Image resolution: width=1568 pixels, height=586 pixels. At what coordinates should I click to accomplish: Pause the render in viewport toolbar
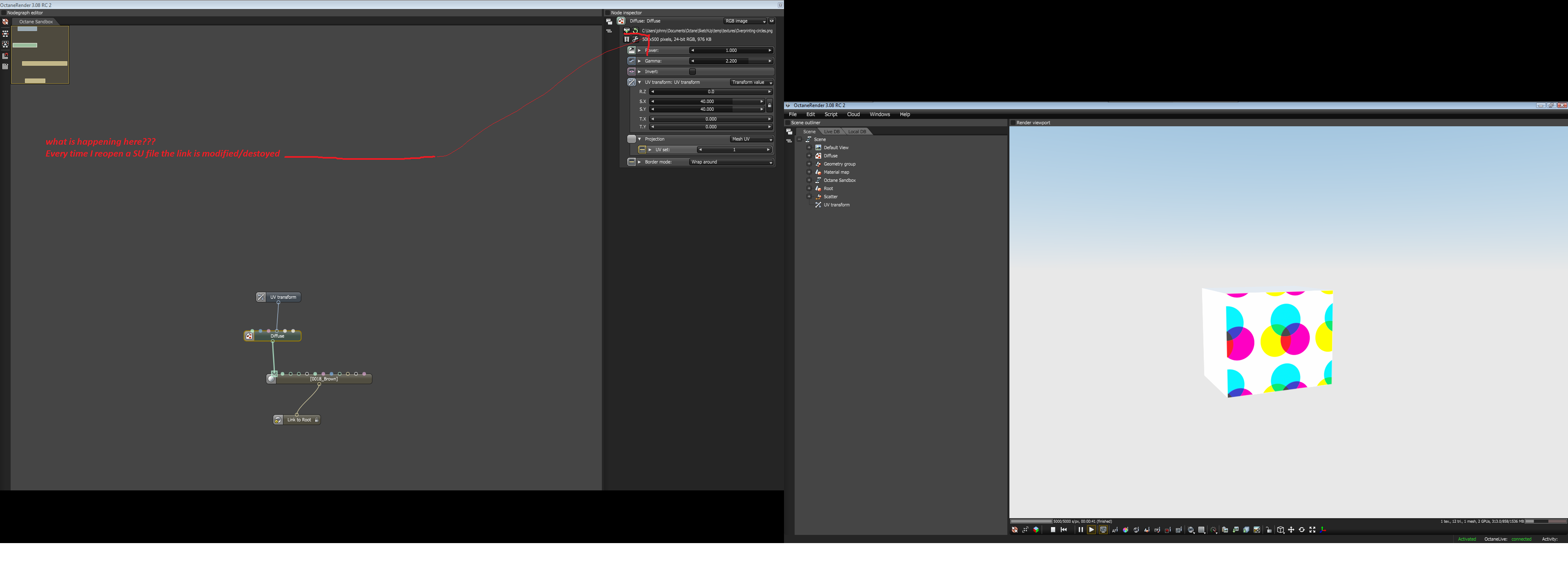(1081, 530)
